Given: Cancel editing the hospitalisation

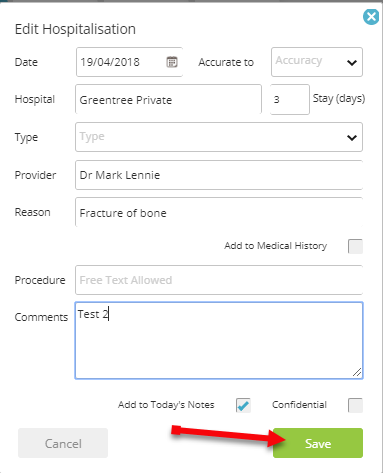Looking at the screenshot, I should coord(63,443).
